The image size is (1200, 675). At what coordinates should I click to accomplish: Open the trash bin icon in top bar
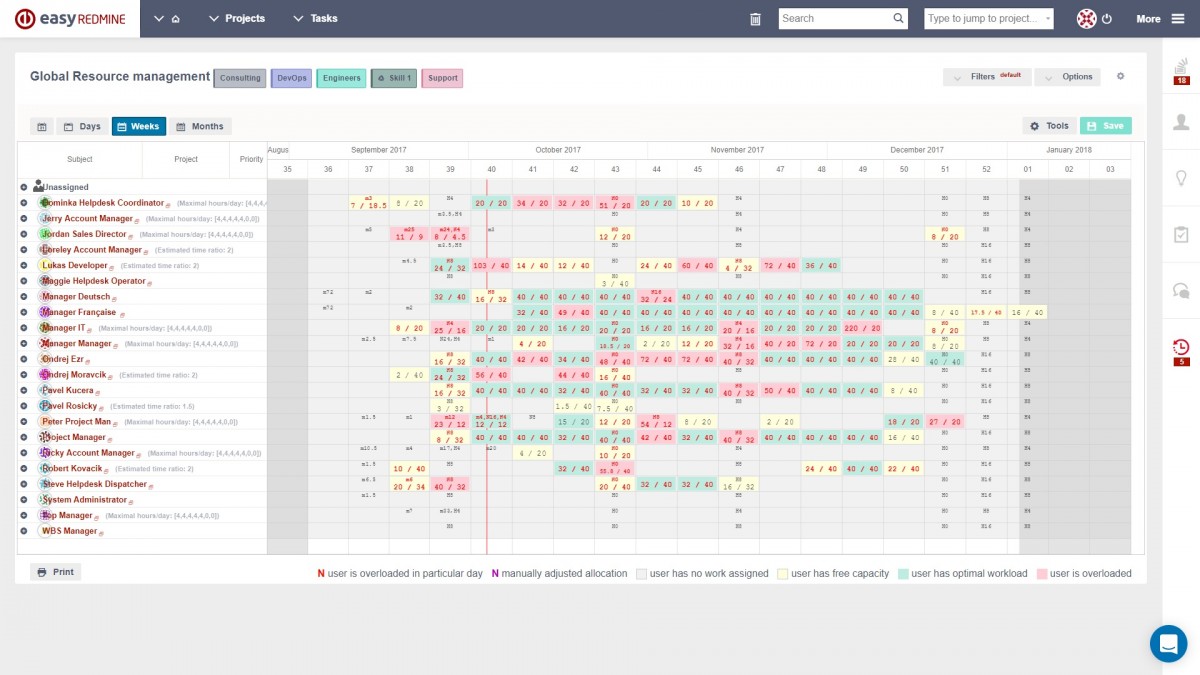tap(755, 19)
